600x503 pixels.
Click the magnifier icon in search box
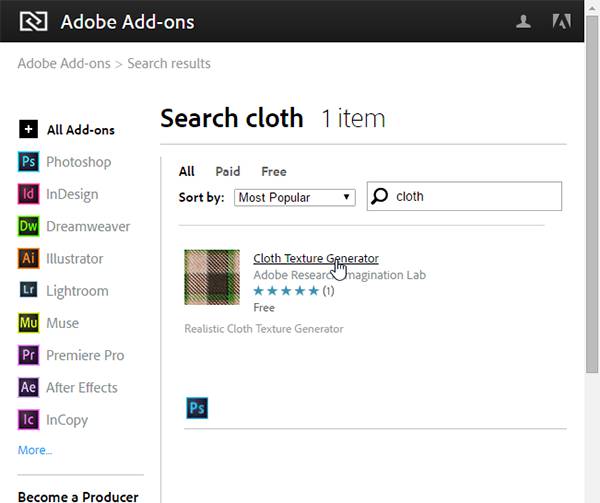pyautogui.click(x=380, y=196)
